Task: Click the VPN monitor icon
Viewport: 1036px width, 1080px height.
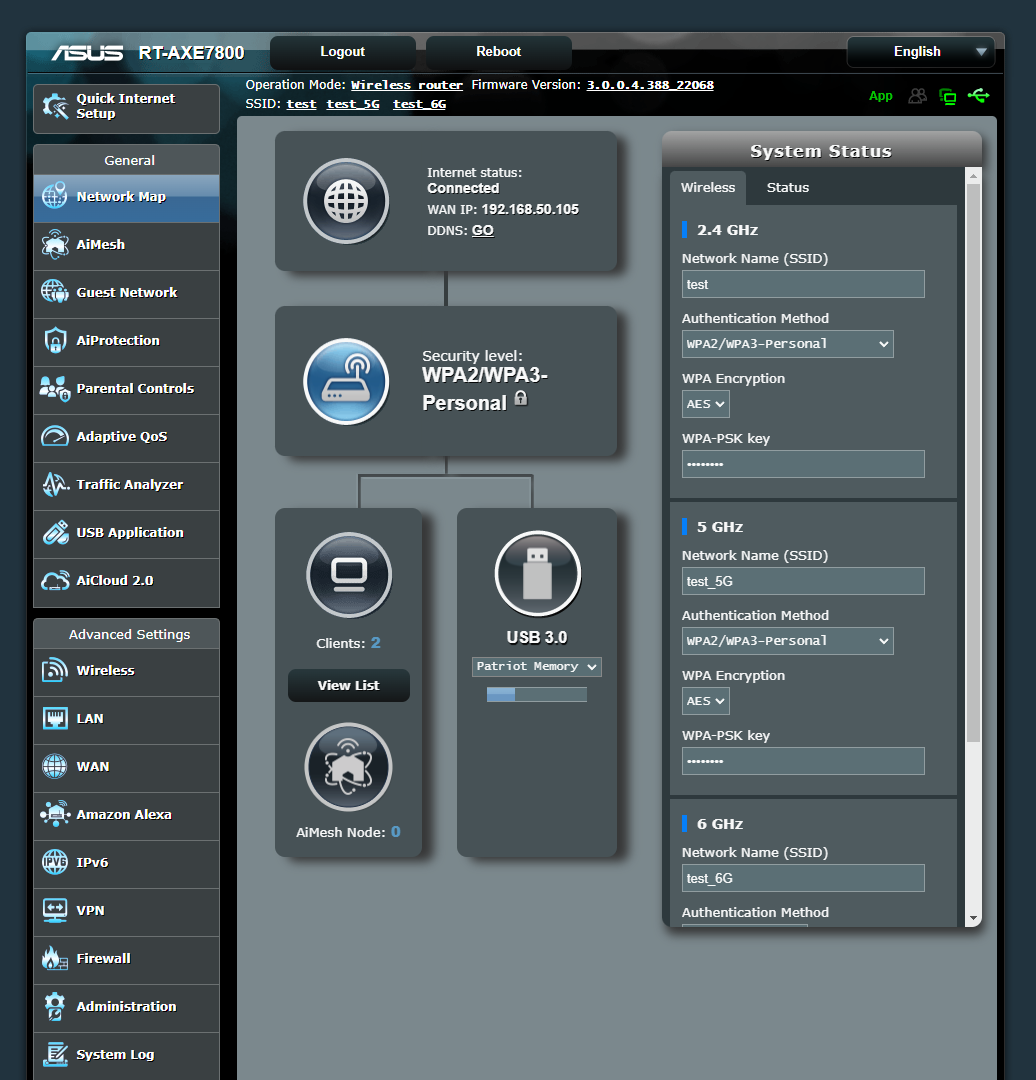Action: pyautogui.click(x=55, y=911)
